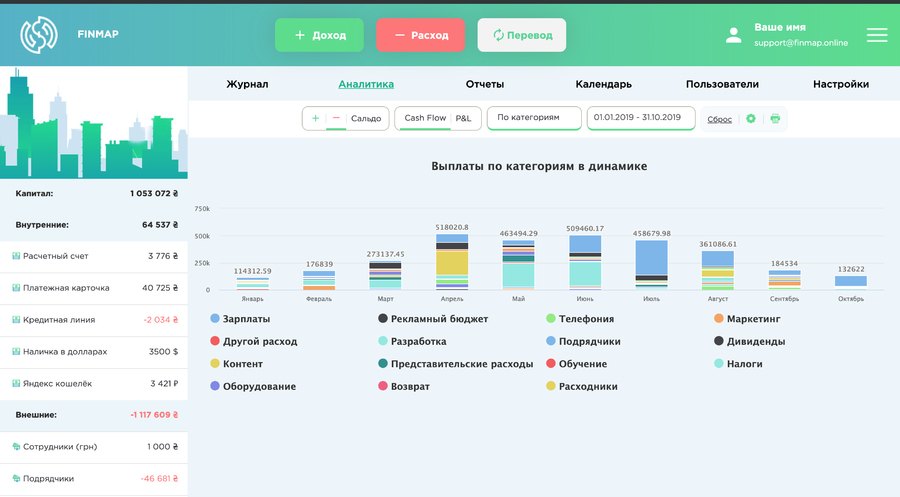Screen dimensions: 900x497
Task: Switch chart mode to Cash Flow
Action: 425,118
